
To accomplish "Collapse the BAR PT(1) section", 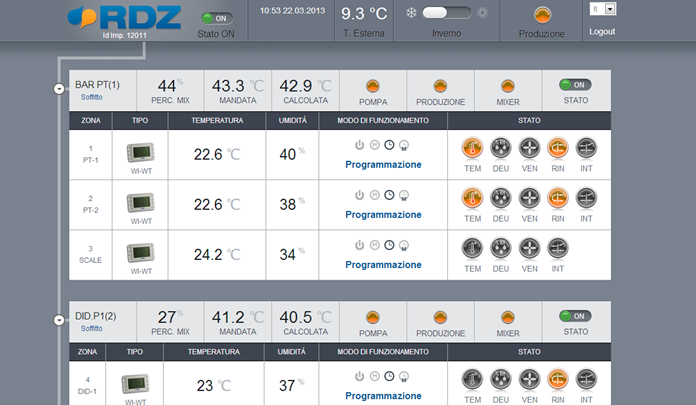I will pos(61,89).
